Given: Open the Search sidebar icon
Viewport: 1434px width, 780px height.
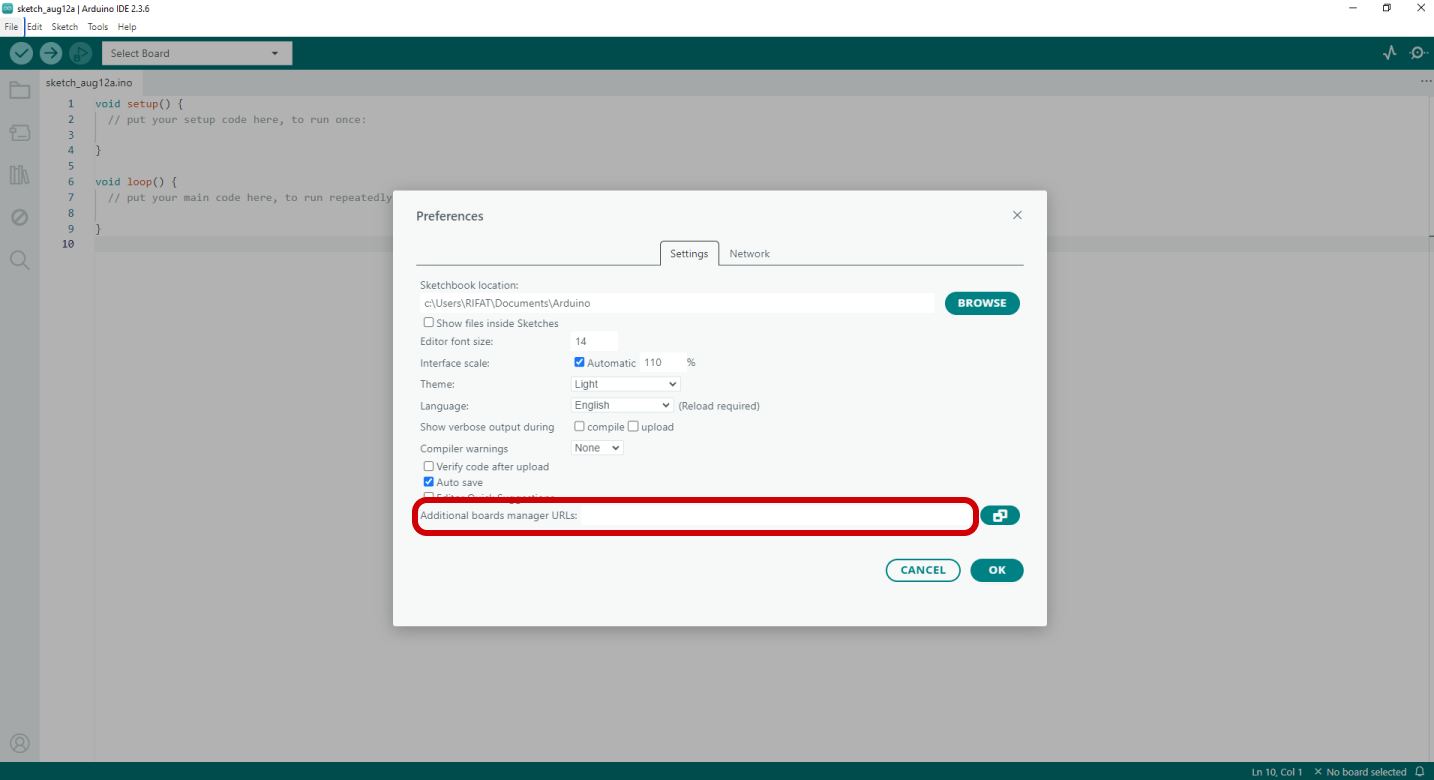Looking at the screenshot, I should 20,260.
